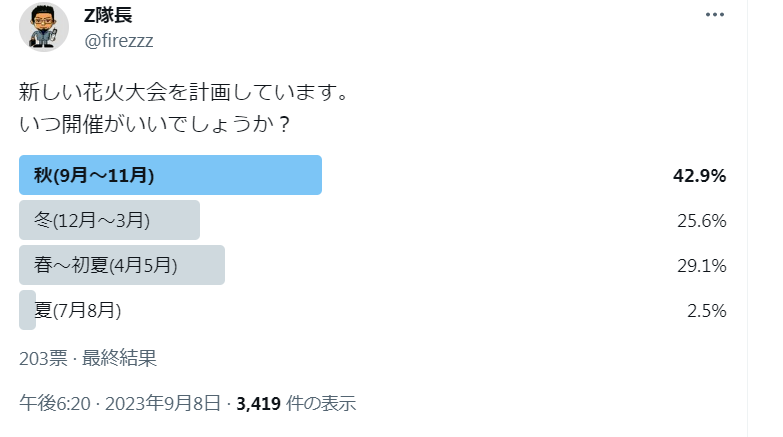Open the 午後6:20 timestamp link
The width and height of the screenshot is (783, 437).
click(x=55, y=403)
